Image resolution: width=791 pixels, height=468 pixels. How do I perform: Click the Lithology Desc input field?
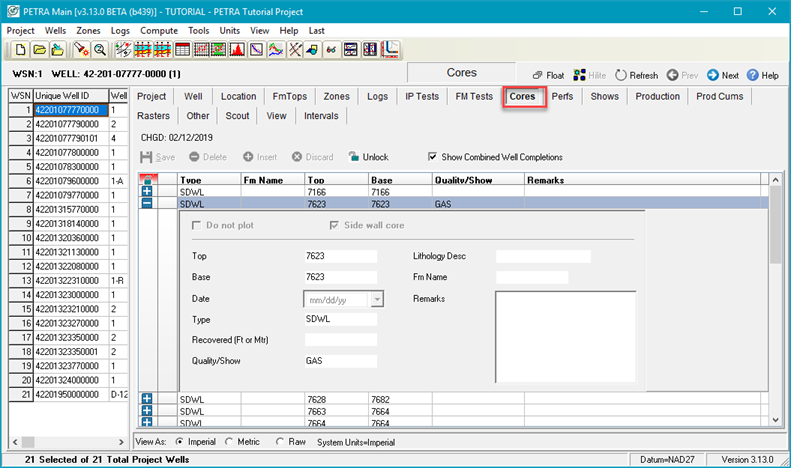point(543,257)
